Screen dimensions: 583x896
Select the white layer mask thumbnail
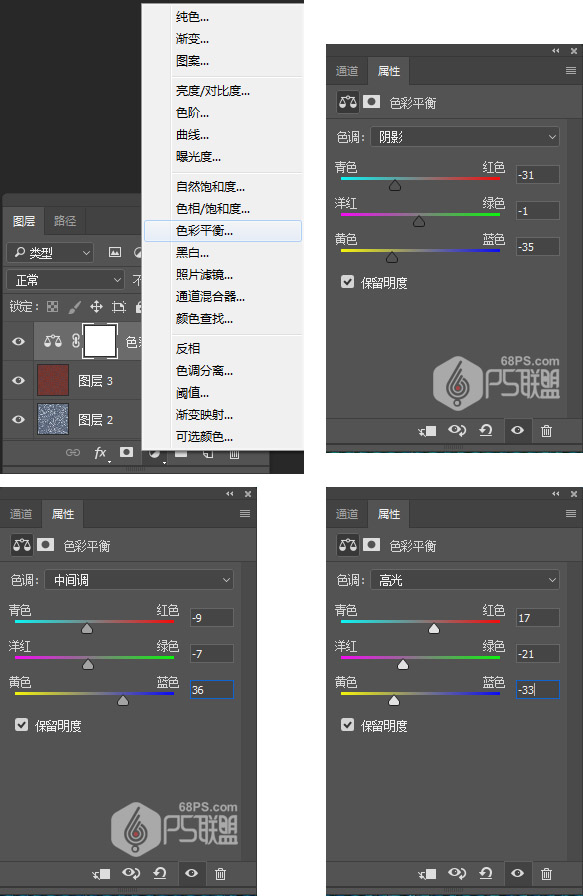100,341
